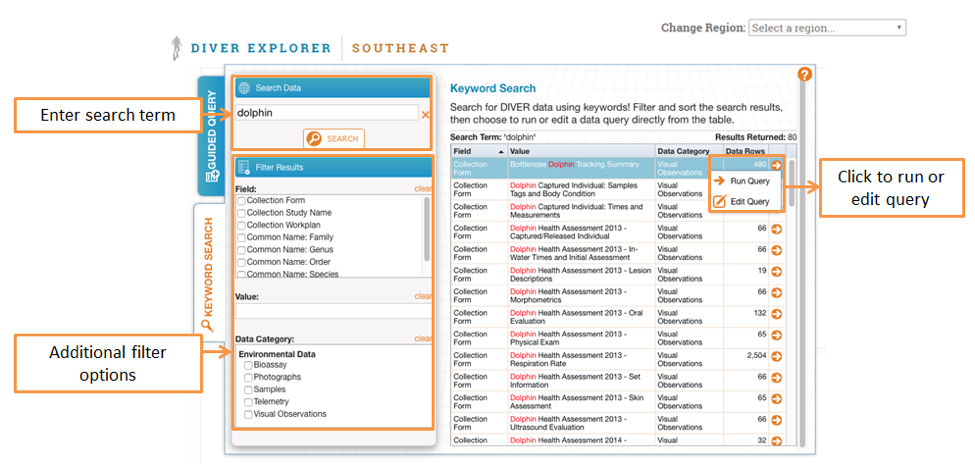Enable the Samples data category checkbox
The height and width of the screenshot is (466, 975).
click(248, 389)
